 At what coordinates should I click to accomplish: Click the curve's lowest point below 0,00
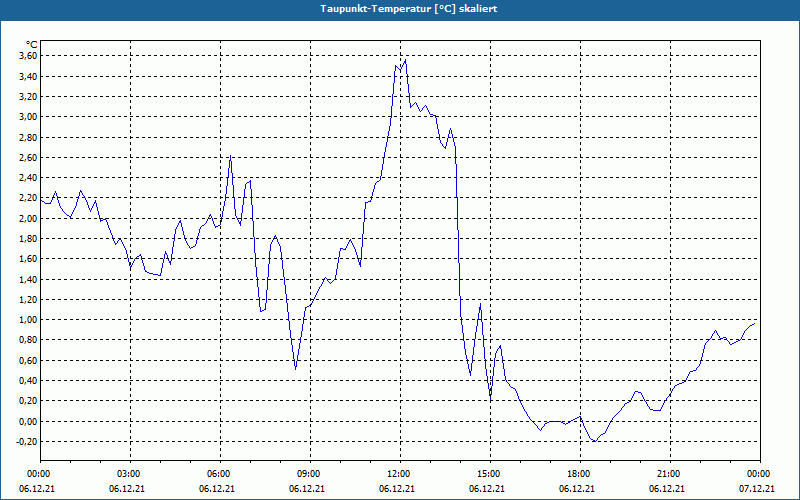[x=594, y=441]
